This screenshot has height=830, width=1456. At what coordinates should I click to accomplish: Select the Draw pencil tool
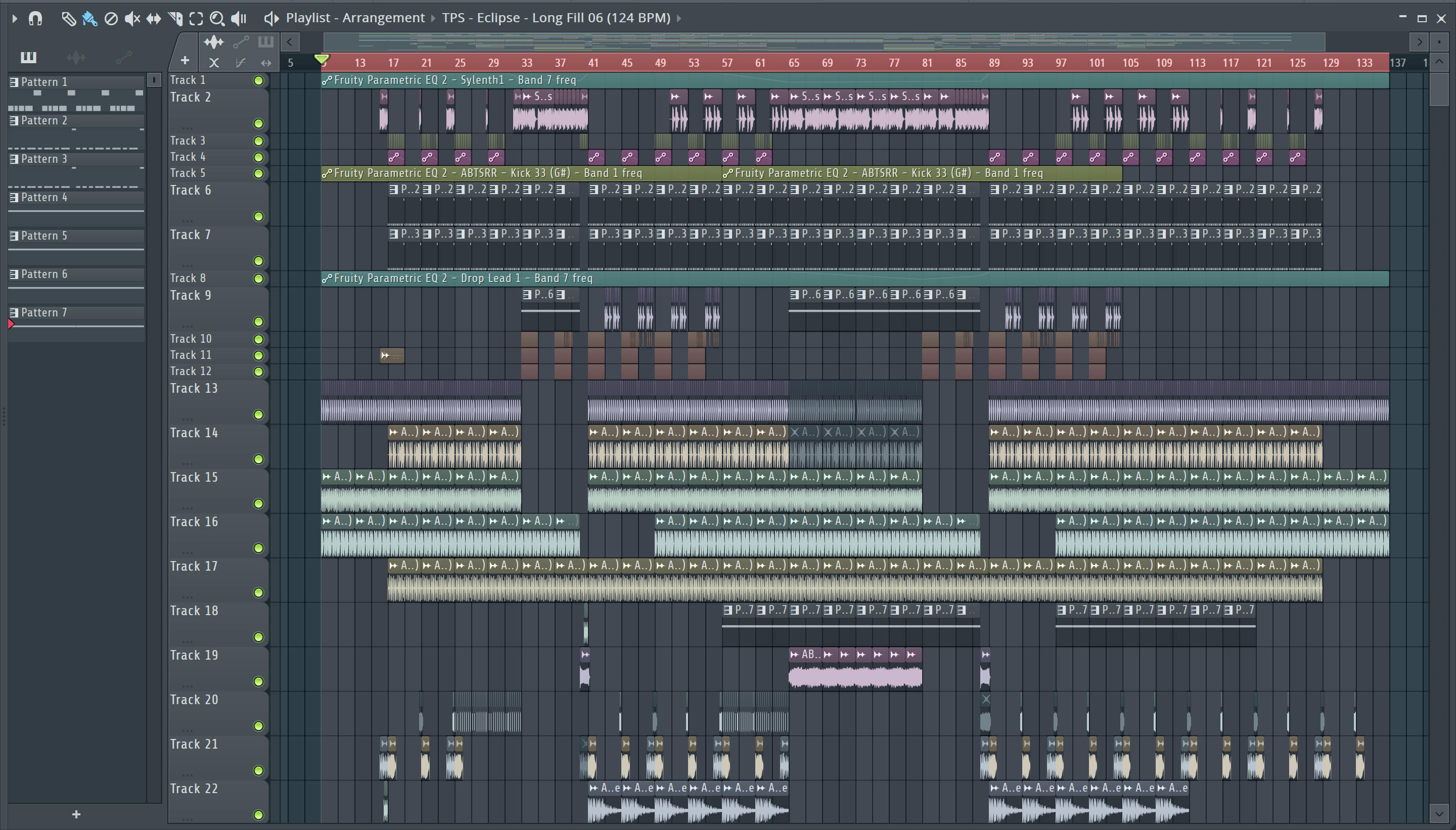pyautogui.click(x=68, y=19)
